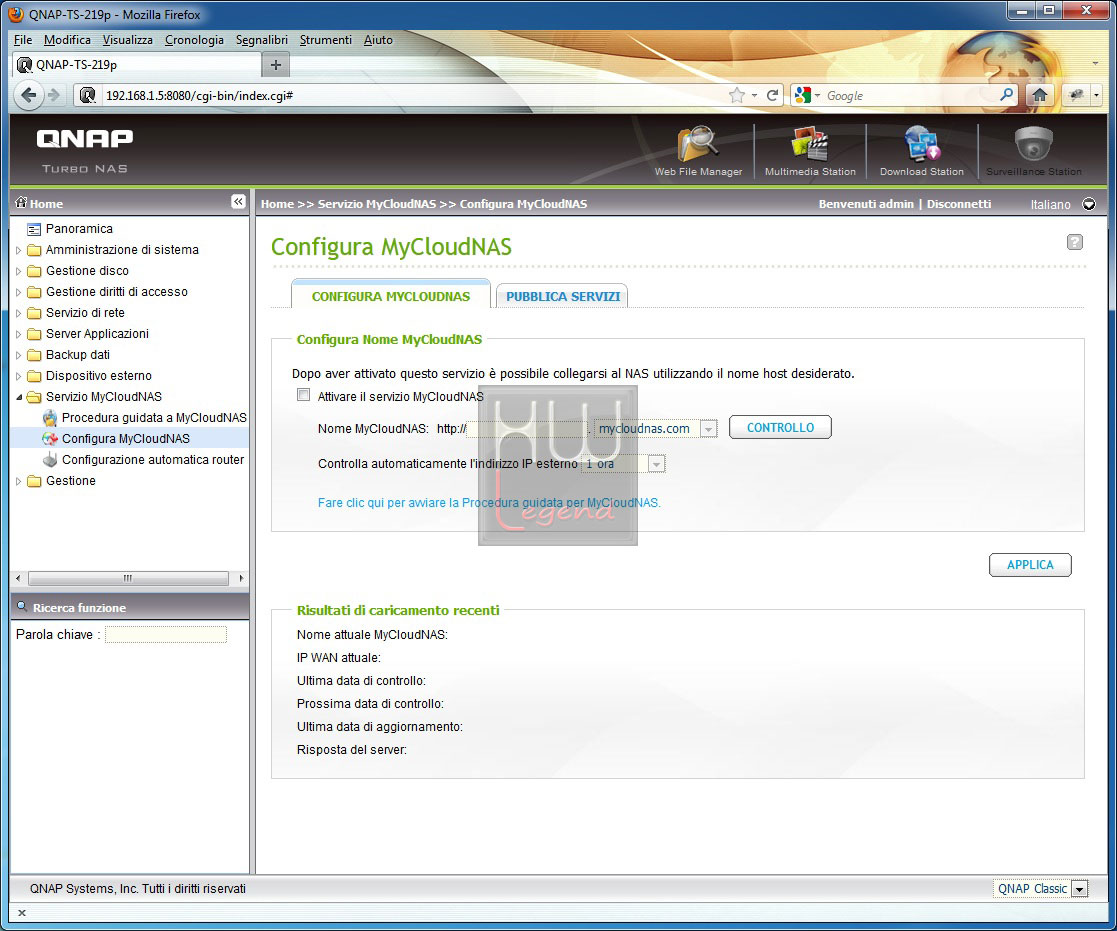Screen dimensions: 1117x931
Task: Click the CONTROLLO button
Action: 780,427
